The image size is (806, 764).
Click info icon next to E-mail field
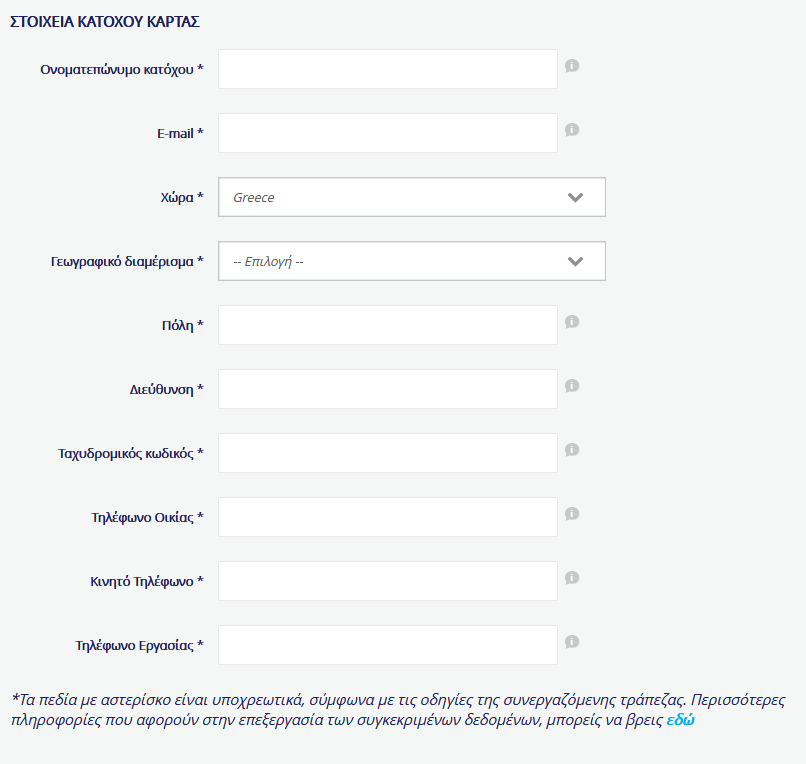[572, 130]
